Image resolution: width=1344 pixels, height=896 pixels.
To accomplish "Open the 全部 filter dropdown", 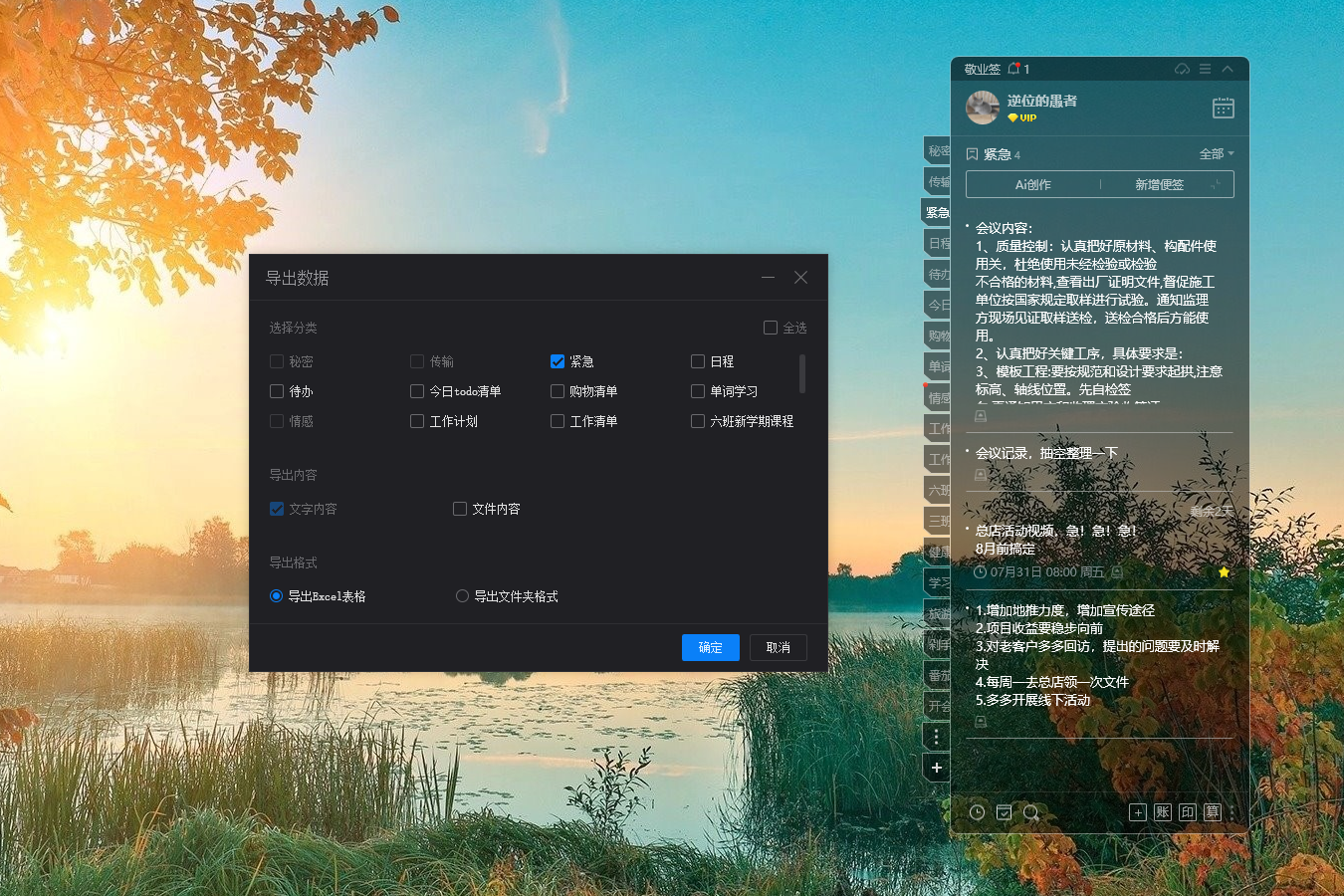I will tap(1217, 154).
